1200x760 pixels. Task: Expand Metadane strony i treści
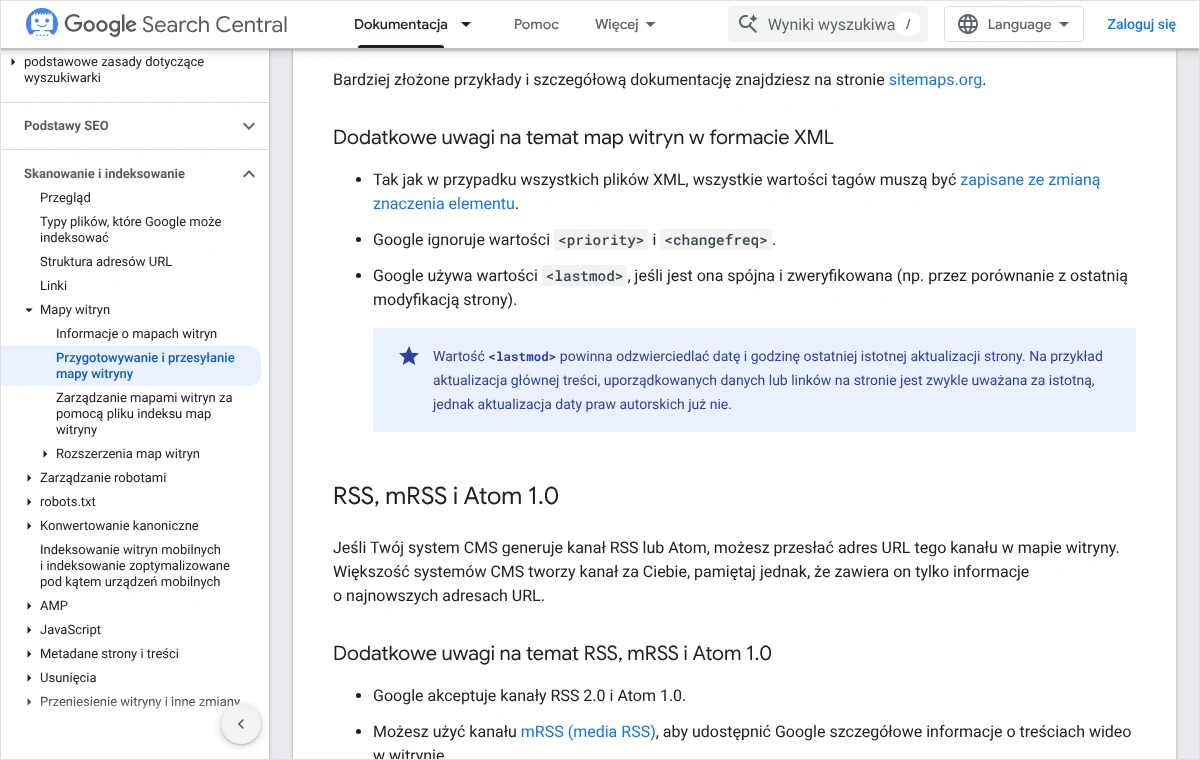tap(30, 654)
